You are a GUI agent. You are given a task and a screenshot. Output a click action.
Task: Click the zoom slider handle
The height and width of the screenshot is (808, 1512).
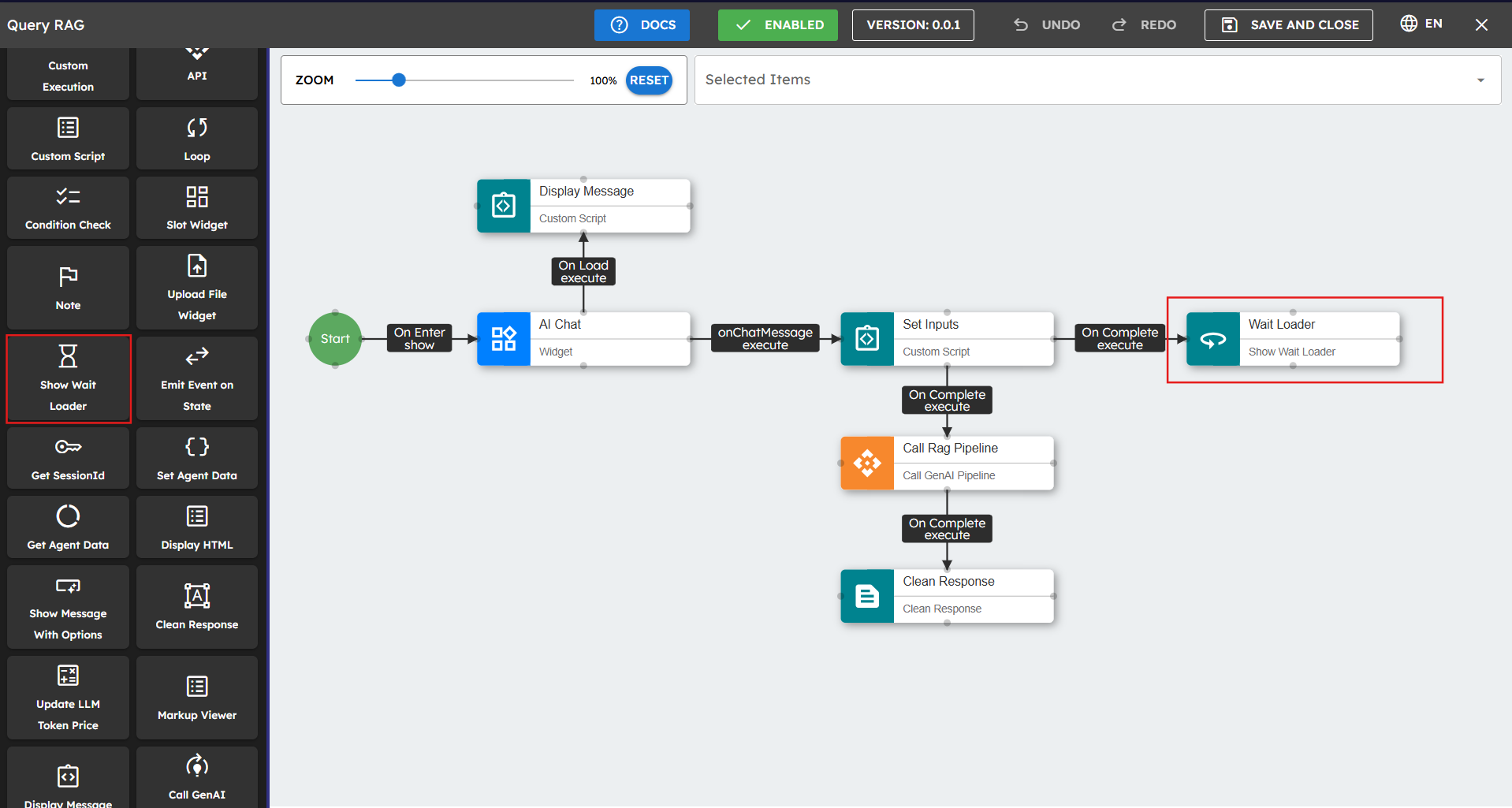click(x=399, y=80)
